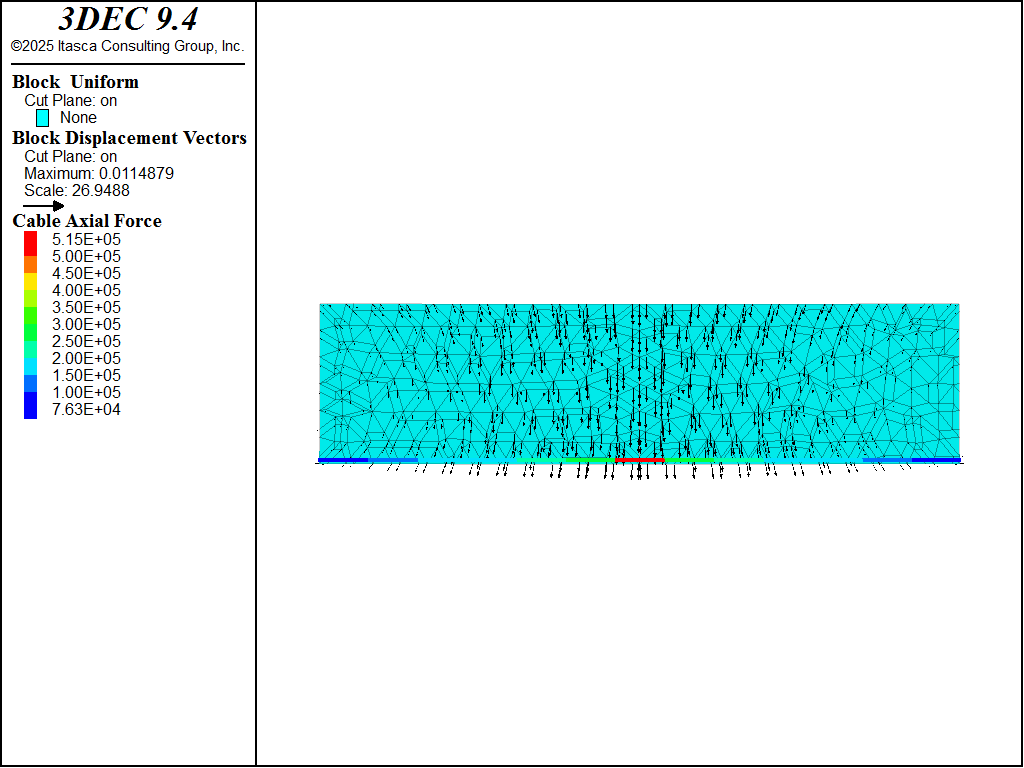1024x768 pixels.
Task: Click the red cable segment at beam center
Action: (640, 460)
